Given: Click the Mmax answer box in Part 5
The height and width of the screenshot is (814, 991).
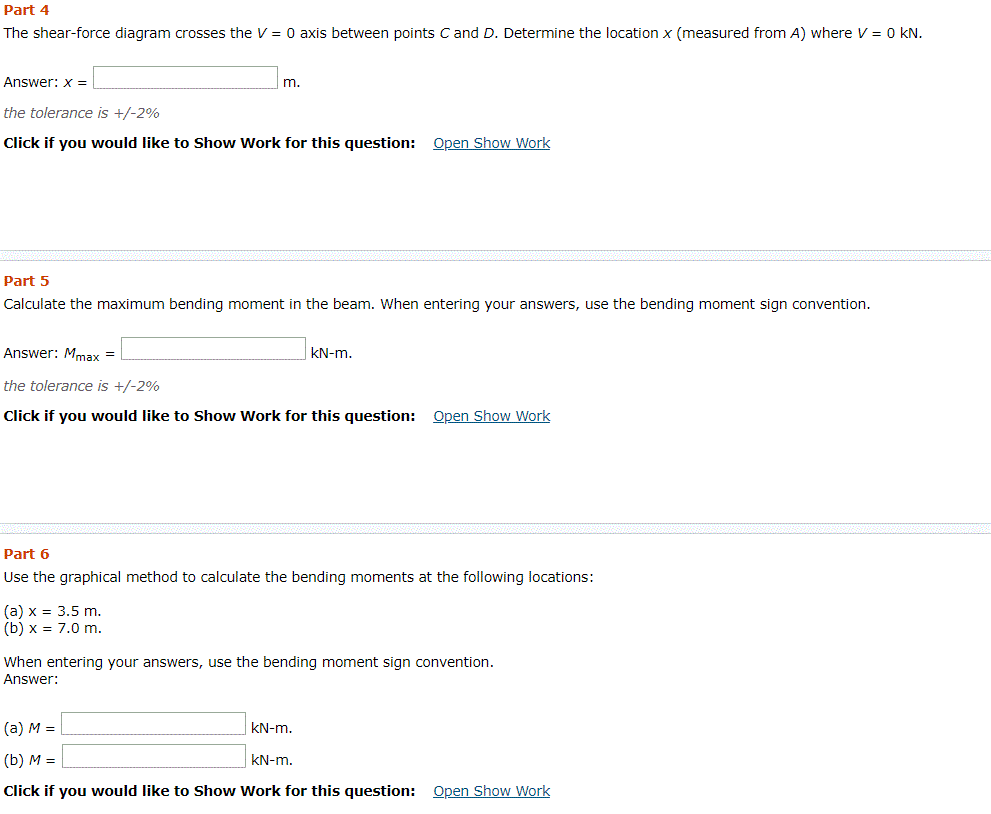Looking at the screenshot, I should click(213, 348).
